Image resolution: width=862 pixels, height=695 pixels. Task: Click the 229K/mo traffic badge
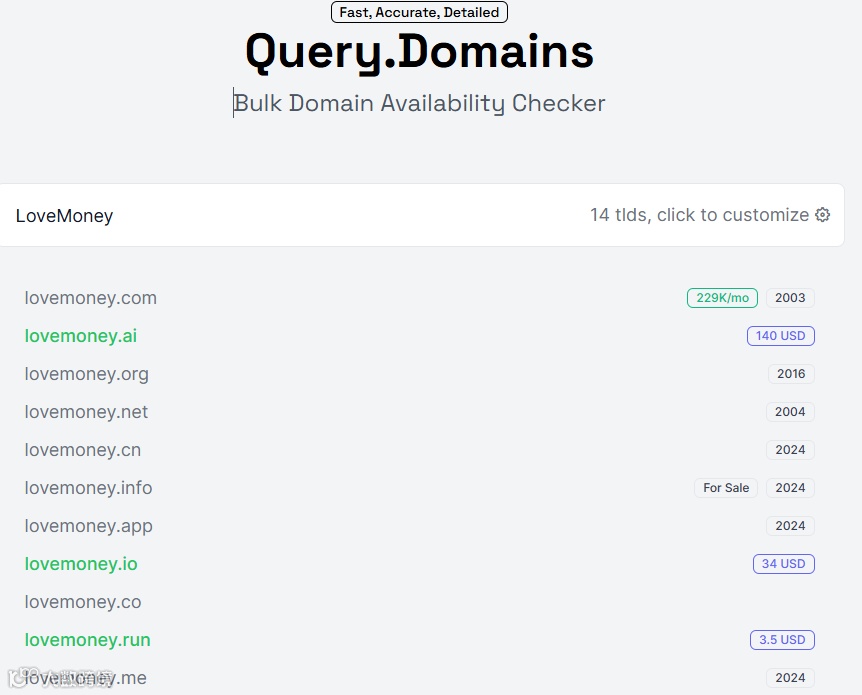(x=722, y=298)
